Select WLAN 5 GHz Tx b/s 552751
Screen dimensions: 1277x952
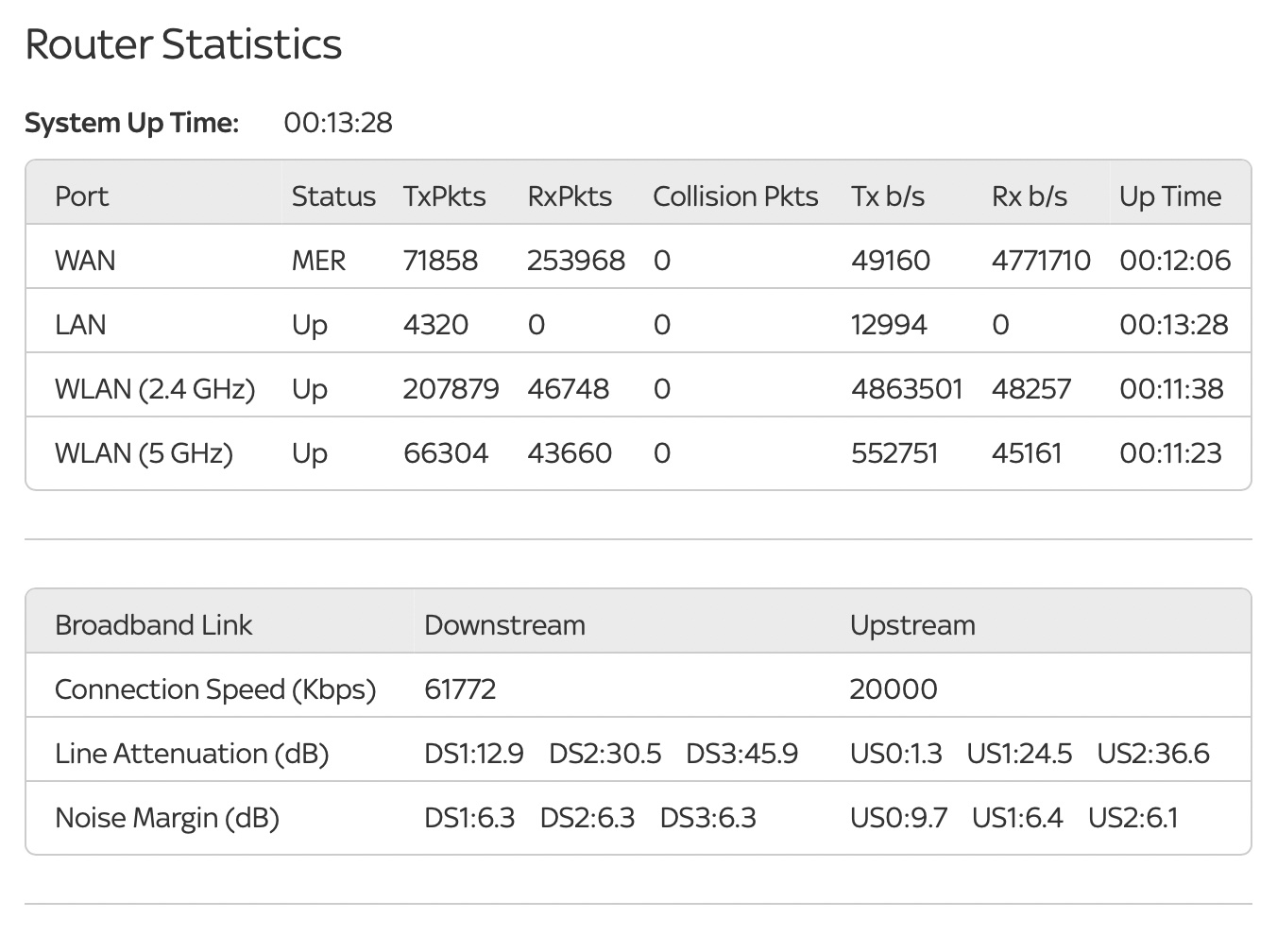coord(894,453)
